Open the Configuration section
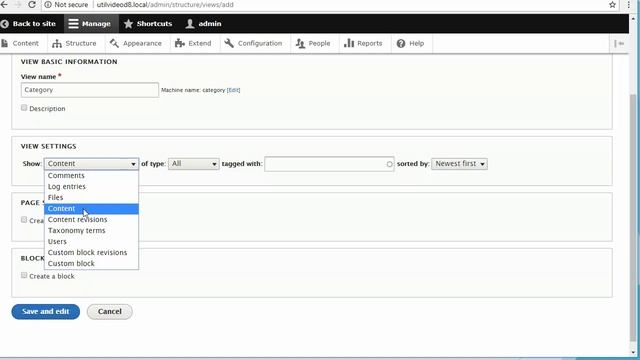 point(253,43)
